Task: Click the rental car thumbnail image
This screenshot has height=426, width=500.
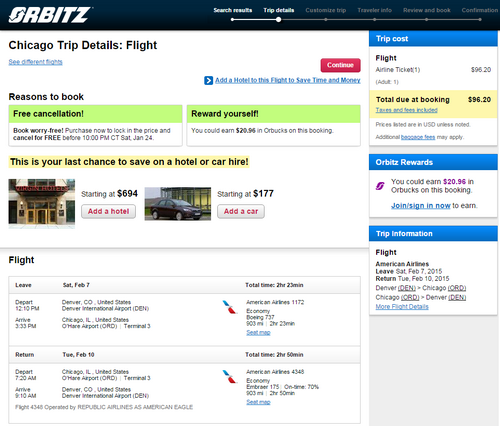Action: (178, 204)
